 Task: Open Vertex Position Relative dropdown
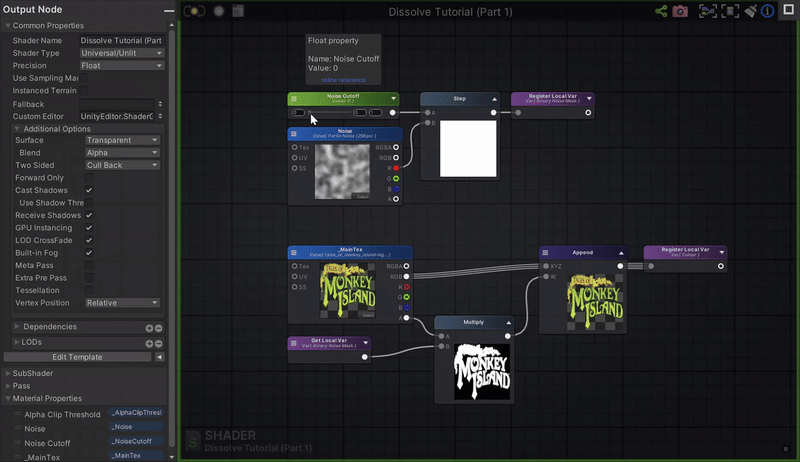click(x=122, y=303)
